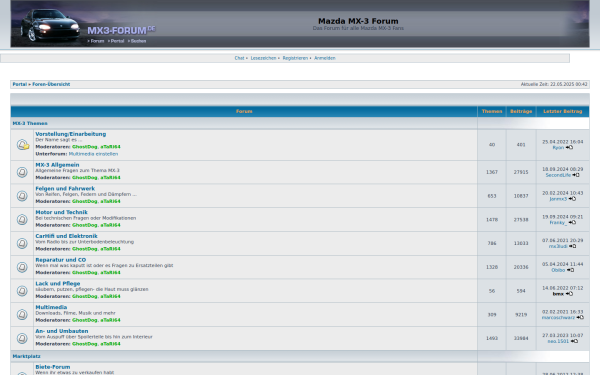Click the An- und Umbauten forum status icon

coord(22,338)
